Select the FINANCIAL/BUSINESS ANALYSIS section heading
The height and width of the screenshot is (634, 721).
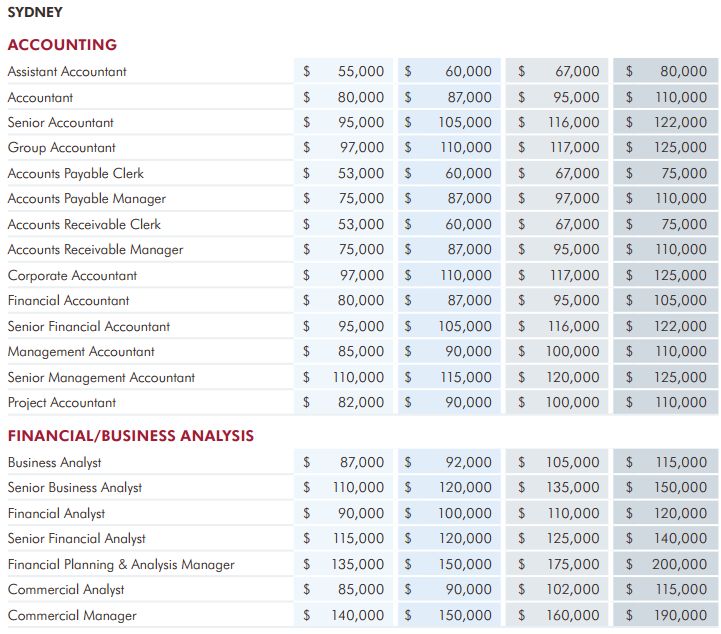point(131,435)
